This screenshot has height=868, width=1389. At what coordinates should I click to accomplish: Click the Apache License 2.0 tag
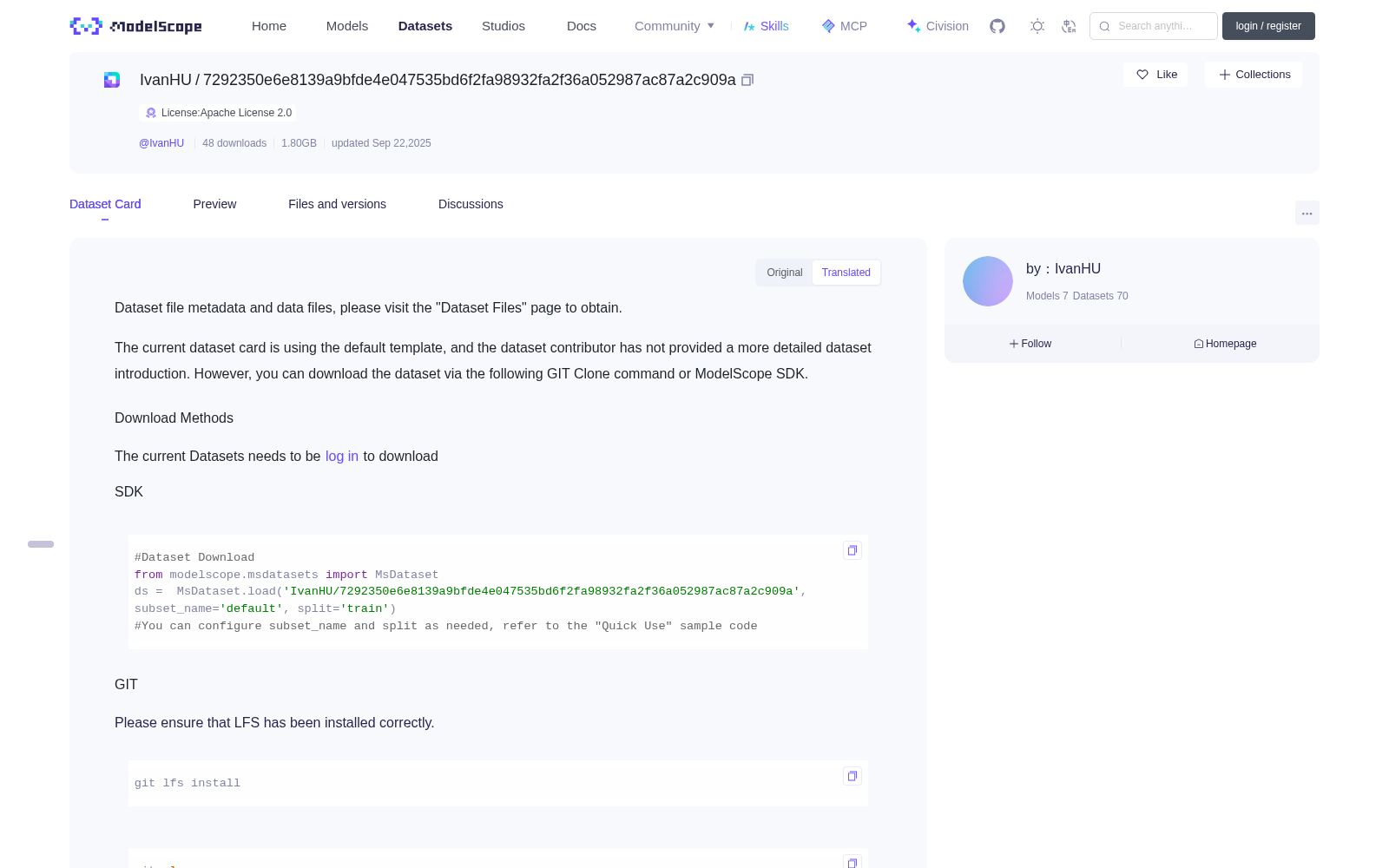(x=218, y=113)
